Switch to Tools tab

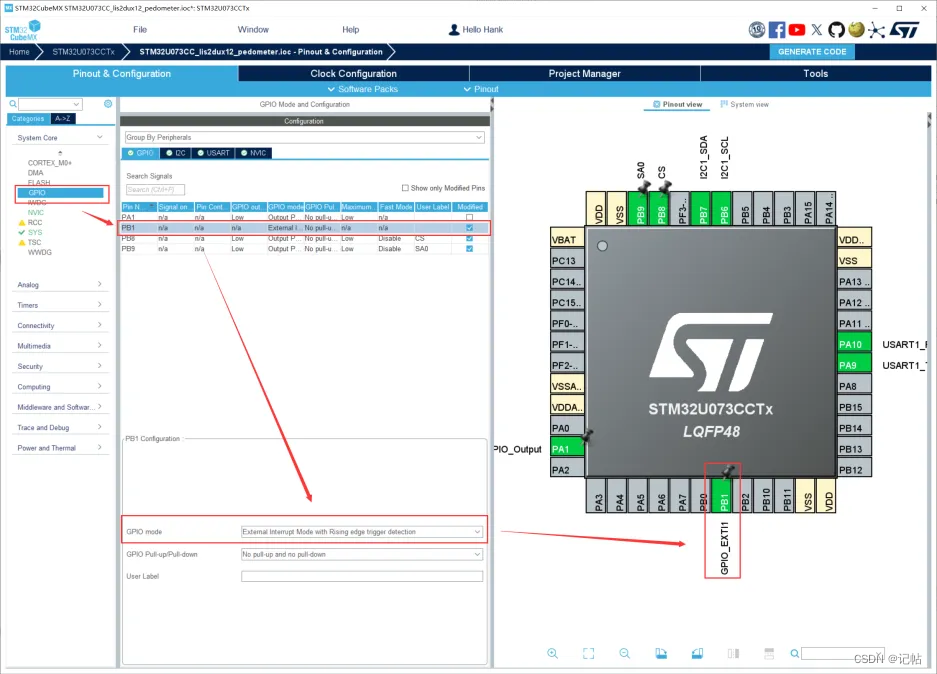816,73
